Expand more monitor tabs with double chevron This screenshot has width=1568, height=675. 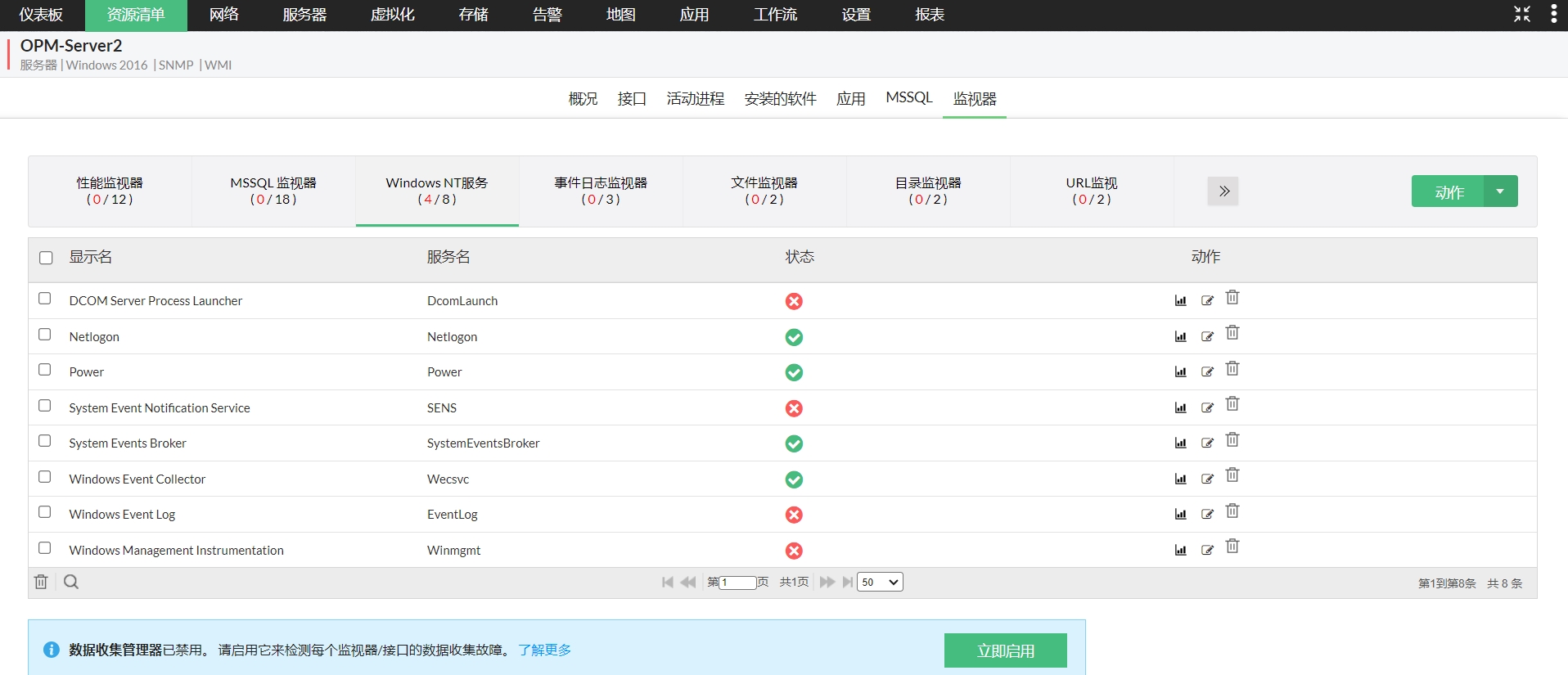coord(1223,191)
